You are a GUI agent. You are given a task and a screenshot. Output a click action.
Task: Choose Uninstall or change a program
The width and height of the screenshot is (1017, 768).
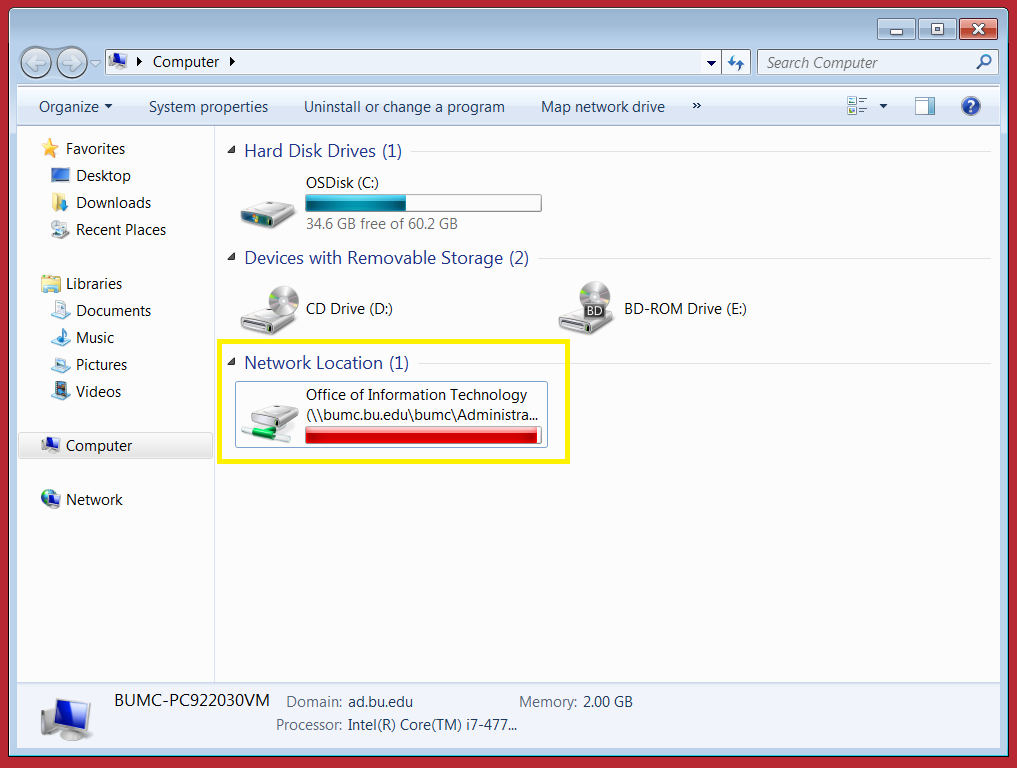point(404,106)
